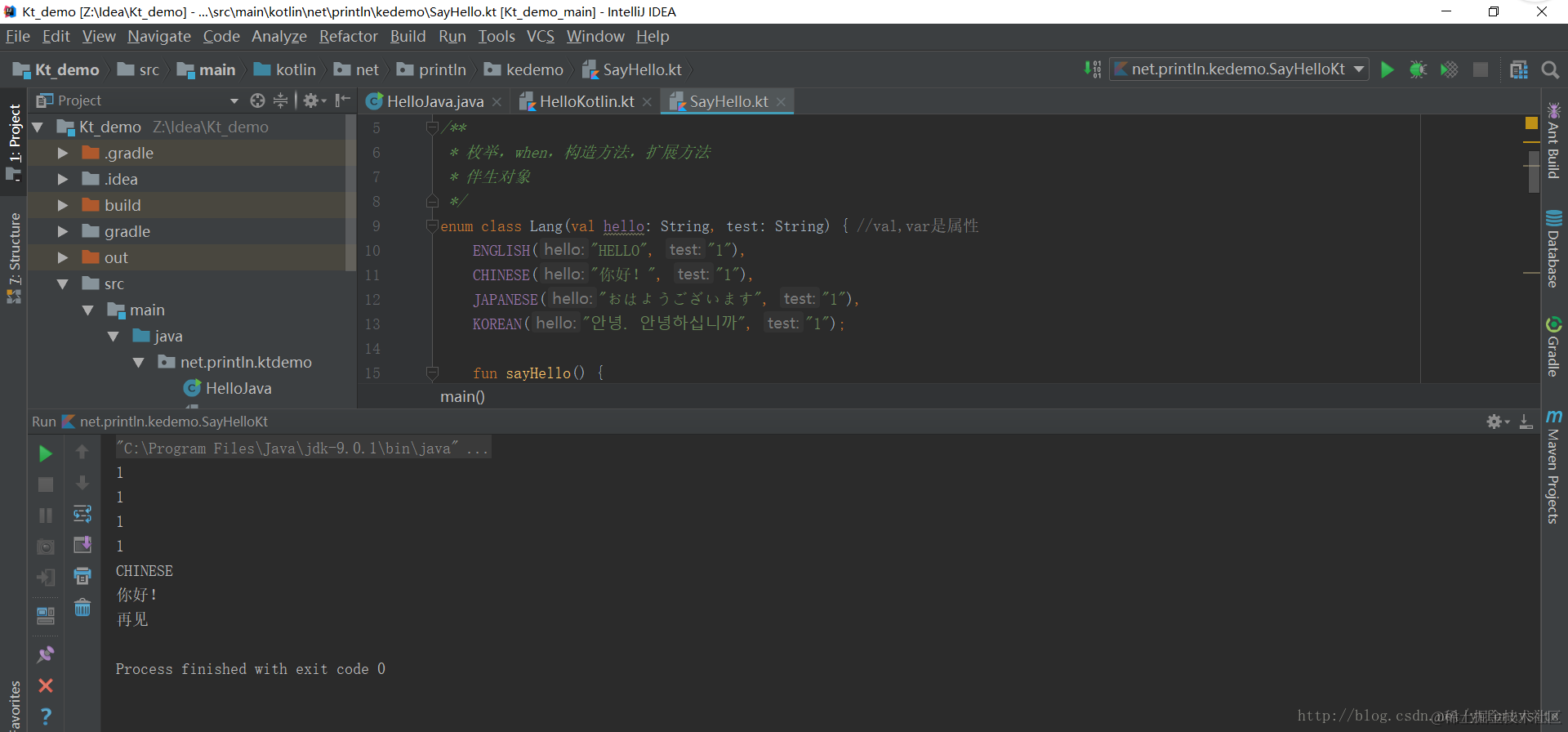
Task: Click restore layout icon in Run panel
Action: pos(46,615)
